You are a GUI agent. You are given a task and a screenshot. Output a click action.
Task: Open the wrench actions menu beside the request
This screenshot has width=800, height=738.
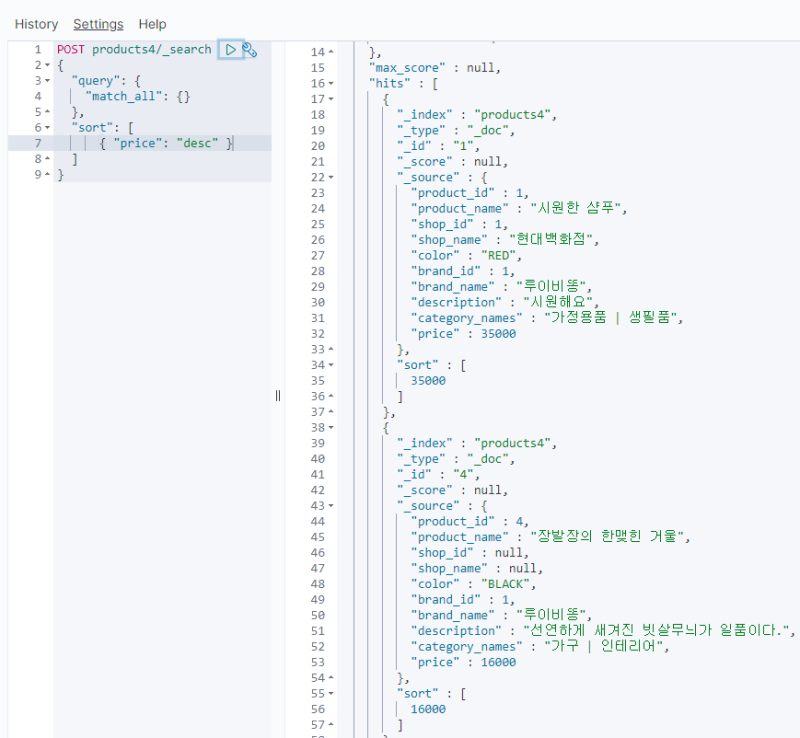coord(250,49)
